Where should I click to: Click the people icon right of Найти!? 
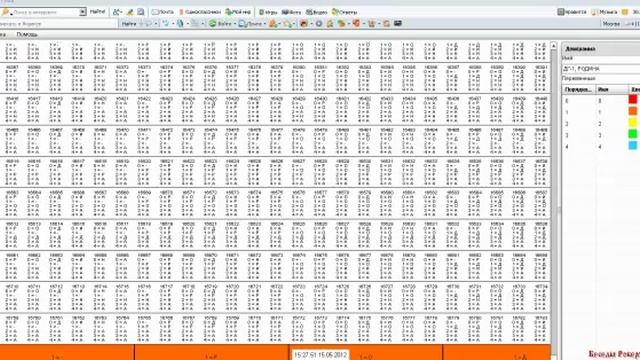point(117,12)
